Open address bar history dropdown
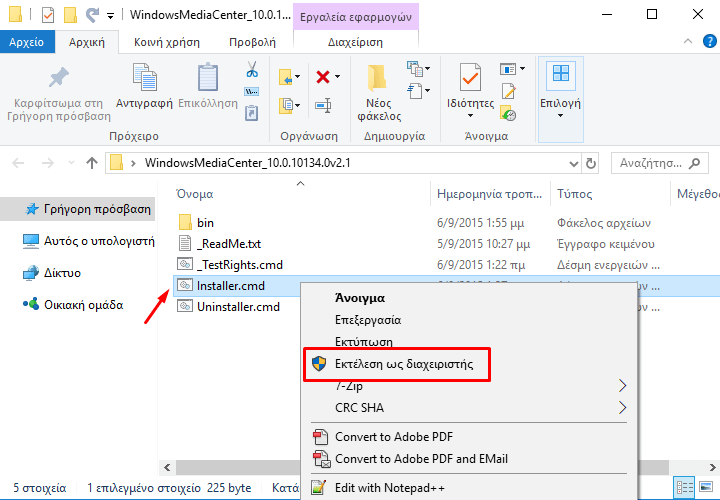The width and height of the screenshot is (720, 500). 574,164
